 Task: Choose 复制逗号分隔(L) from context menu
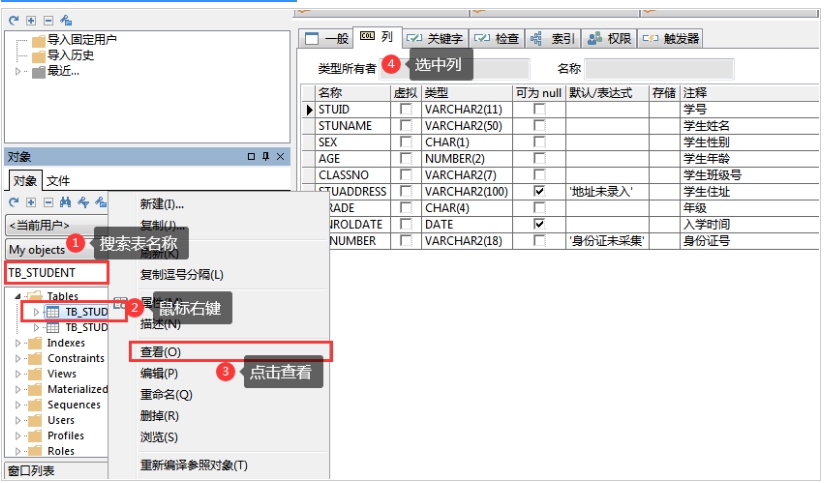(182, 275)
